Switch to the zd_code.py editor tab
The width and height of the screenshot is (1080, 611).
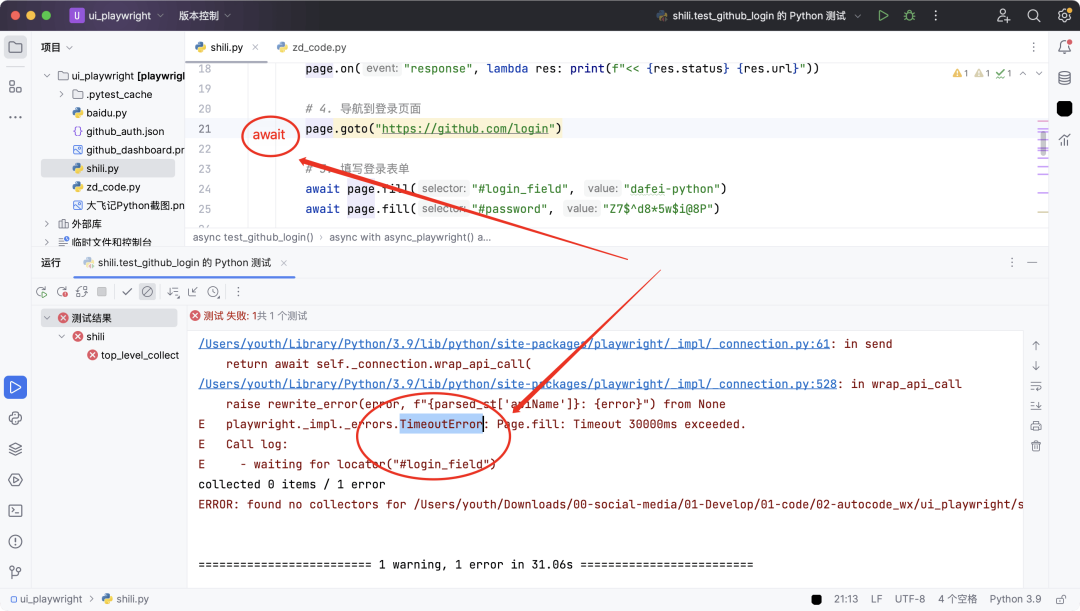(311, 47)
